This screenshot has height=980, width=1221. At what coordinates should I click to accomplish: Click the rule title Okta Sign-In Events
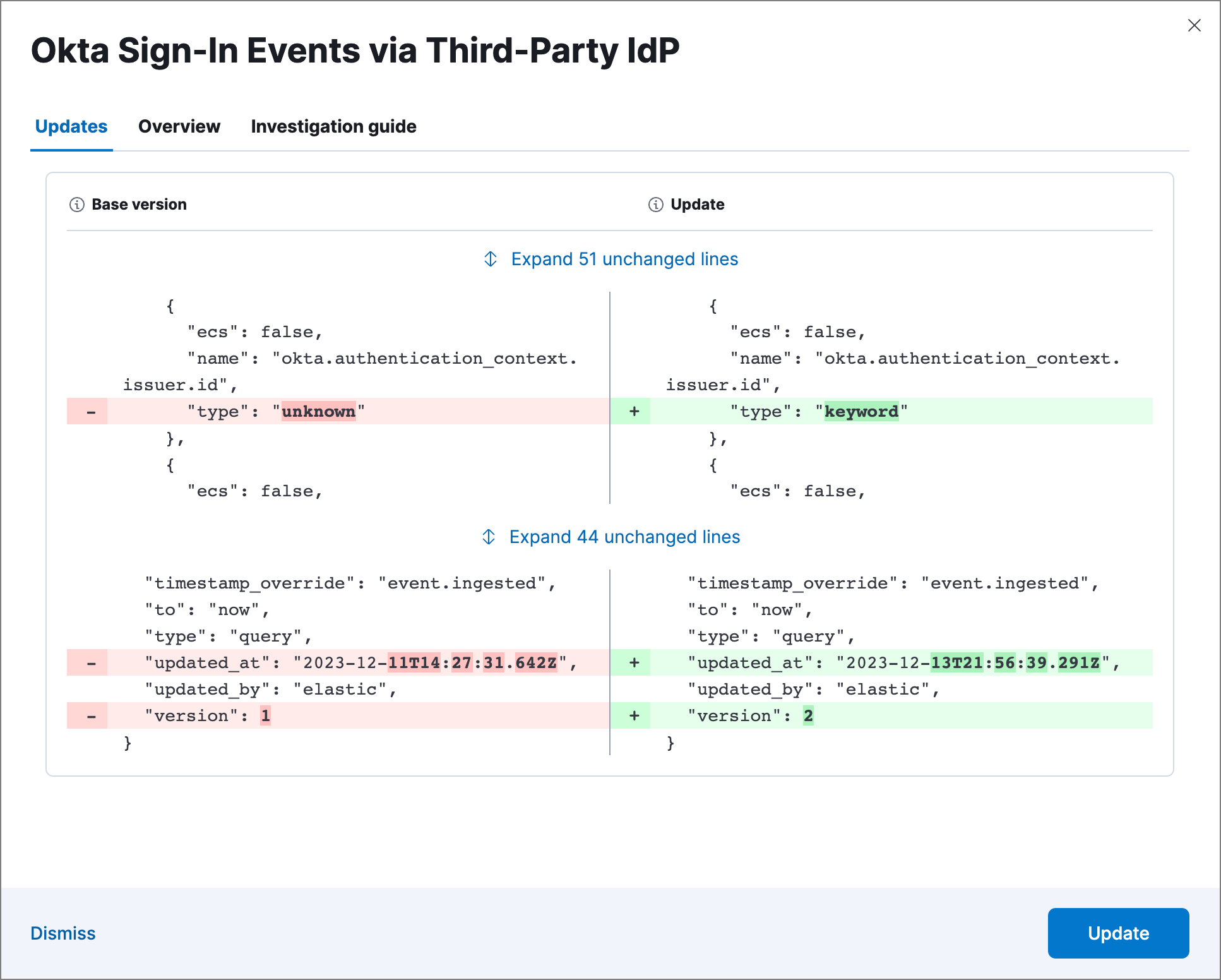[355, 51]
